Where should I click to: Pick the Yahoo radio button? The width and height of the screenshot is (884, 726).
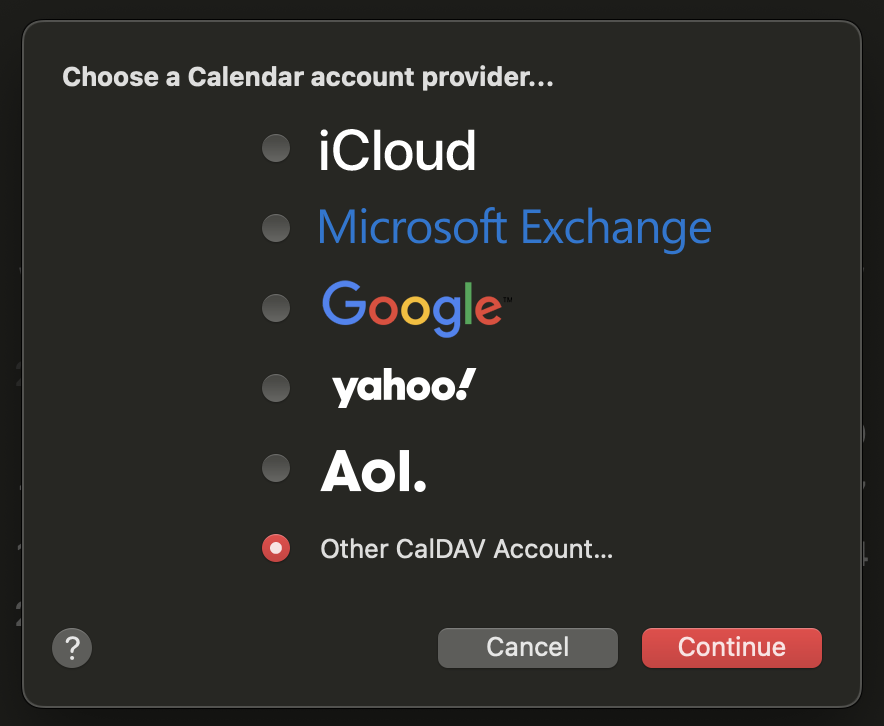pyautogui.click(x=276, y=388)
